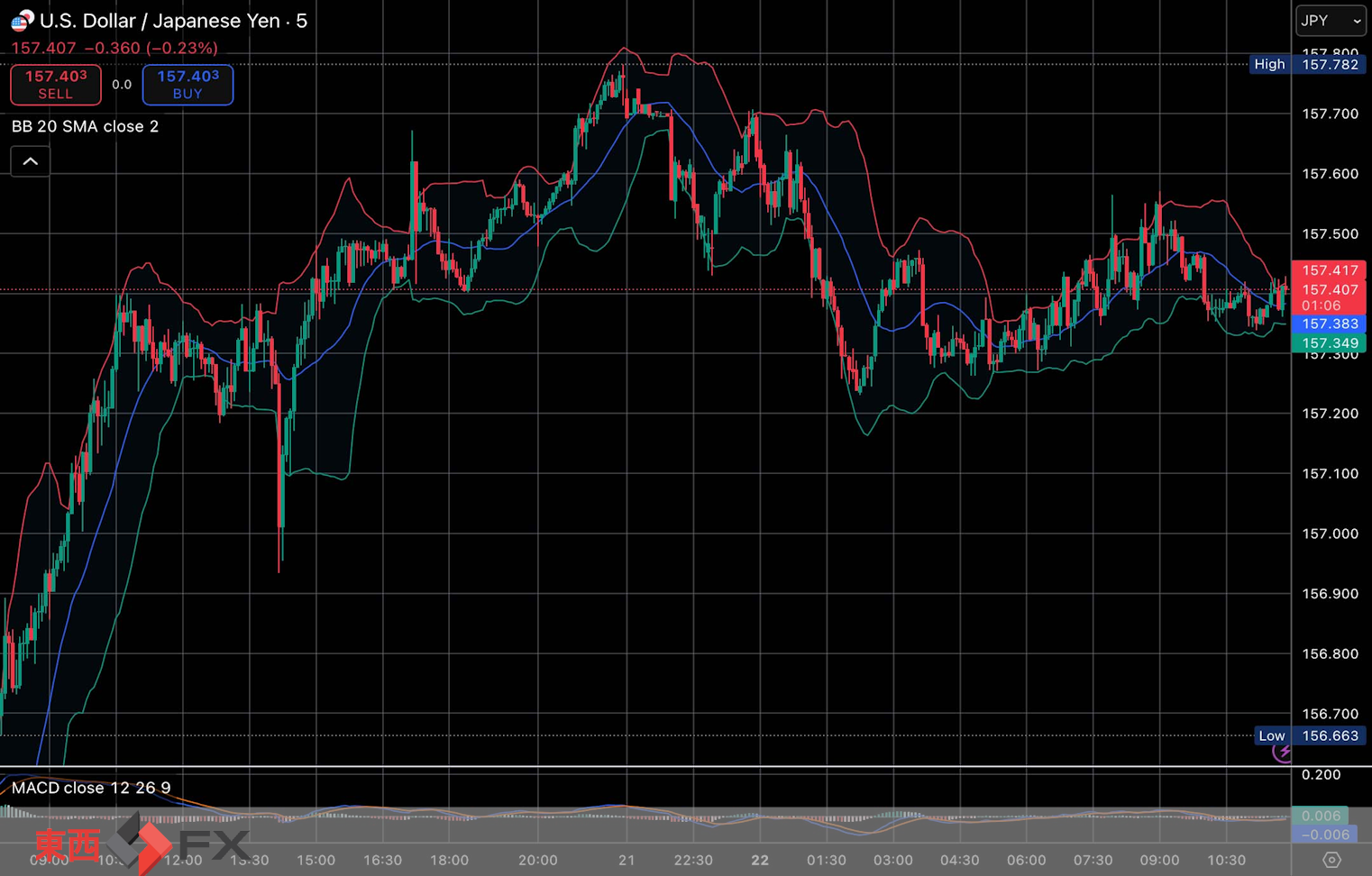Collapse the indicator legend with chevron
Screen dimensions: 1372x876
pos(31,161)
